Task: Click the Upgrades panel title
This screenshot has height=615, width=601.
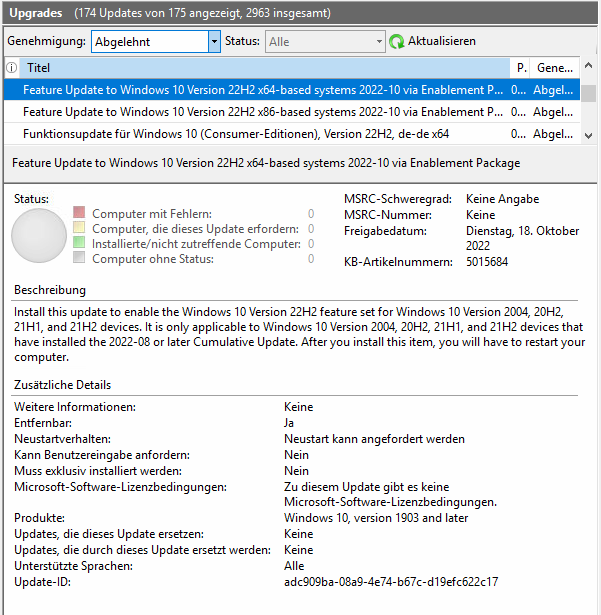Action: 36,13
